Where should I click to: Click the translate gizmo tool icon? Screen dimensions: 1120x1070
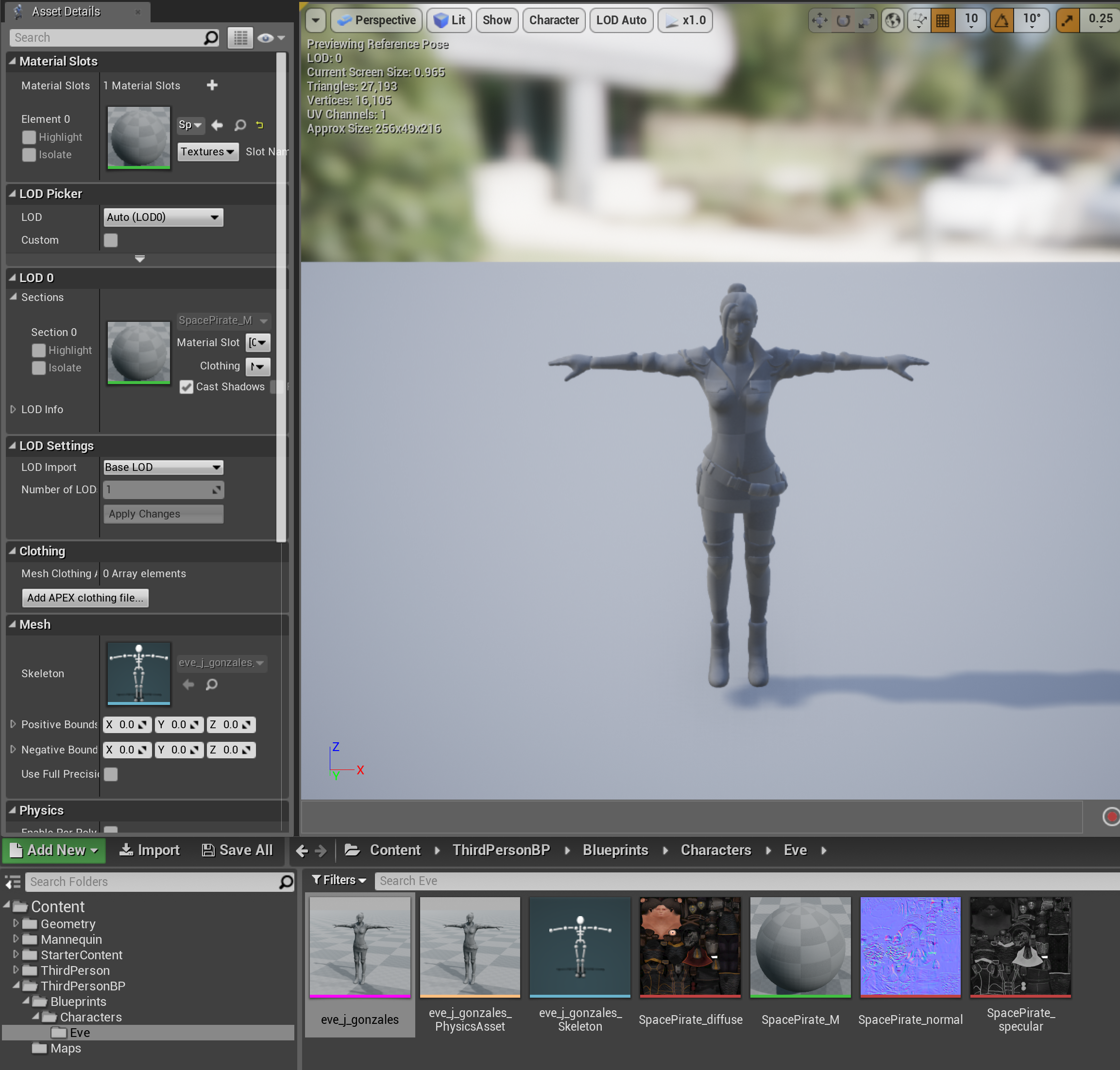coord(819,20)
